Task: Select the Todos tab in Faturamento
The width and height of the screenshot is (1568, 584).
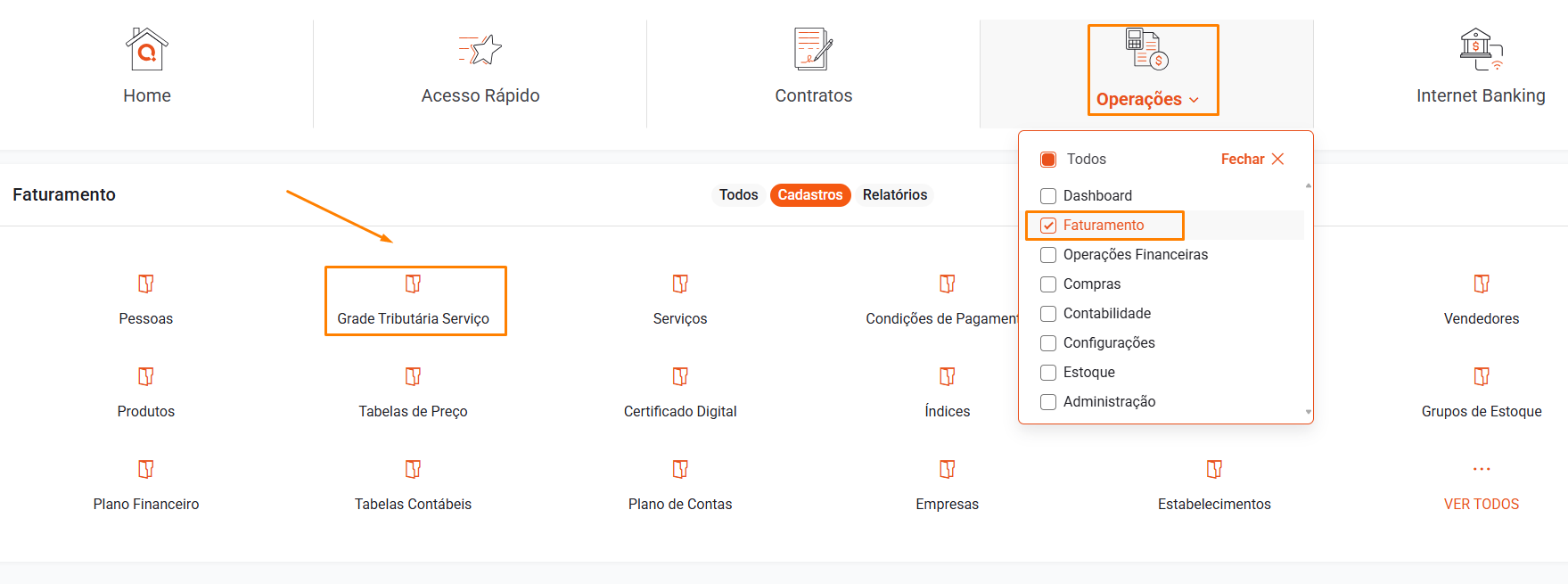Action: coord(738,195)
